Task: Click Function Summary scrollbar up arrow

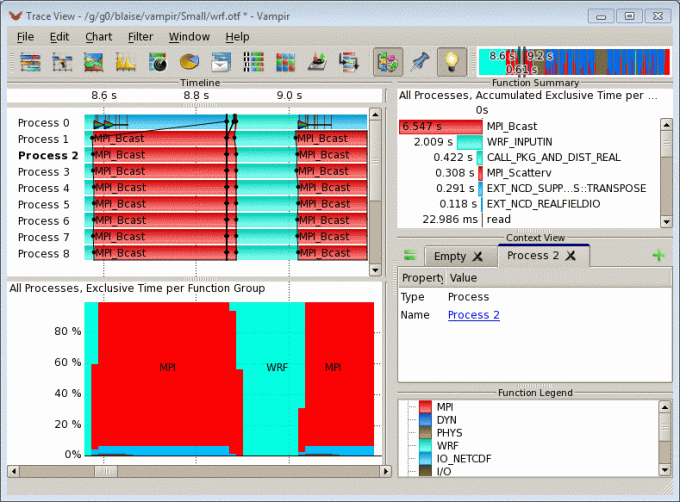Action: coord(666,125)
